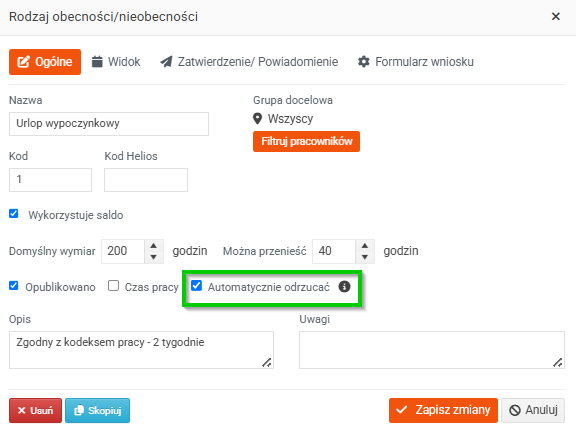This screenshot has height=434, width=576.
Task: Click the map pin icon next to Wszyscy
Action: (x=258, y=119)
